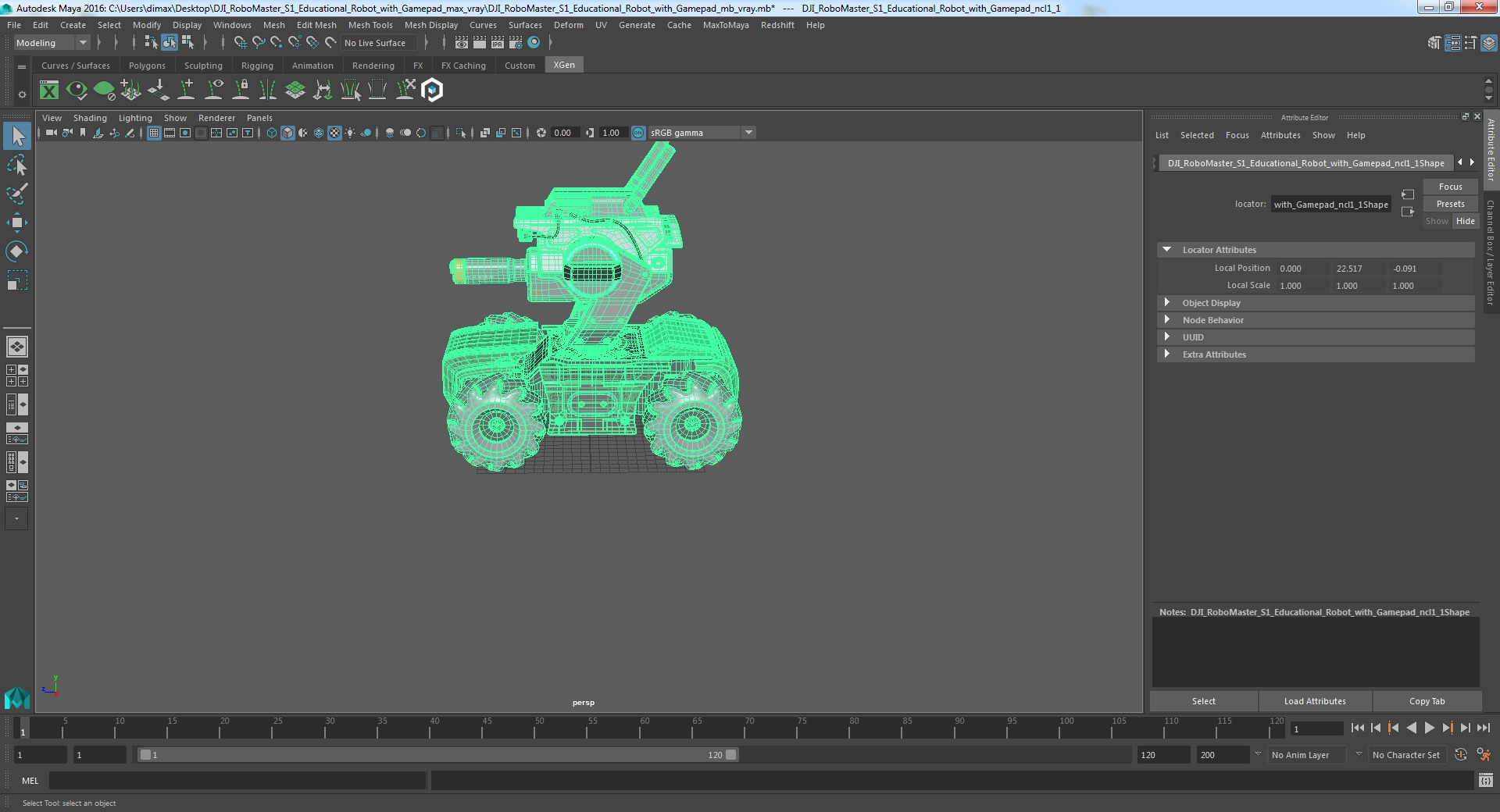Start IPR render icon
Viewport: 1500px width, 812px height.
(x=498, y=43)
